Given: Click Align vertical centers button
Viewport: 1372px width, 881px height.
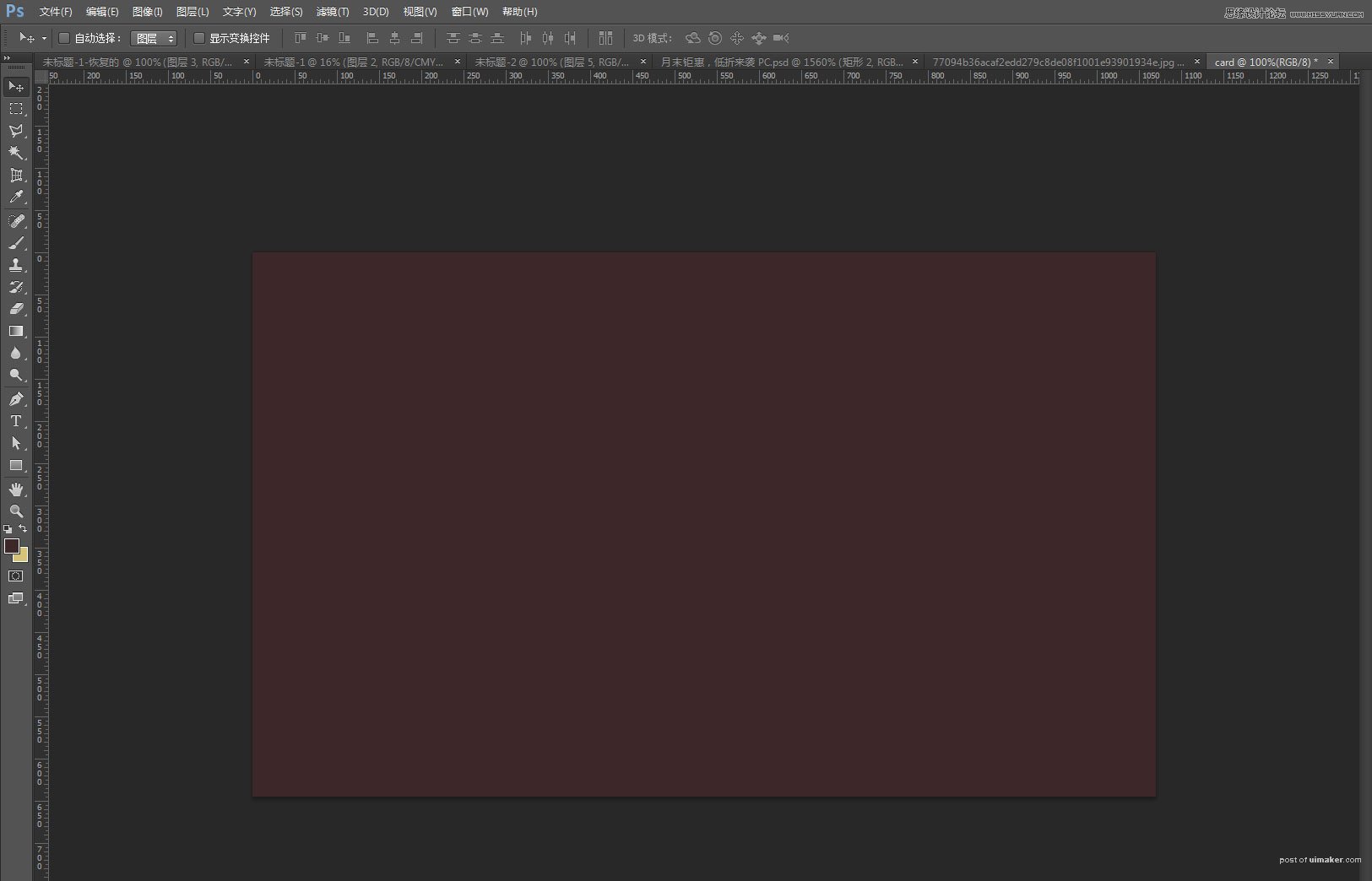Looking at the screenshot, I should (x=322, y=38).
